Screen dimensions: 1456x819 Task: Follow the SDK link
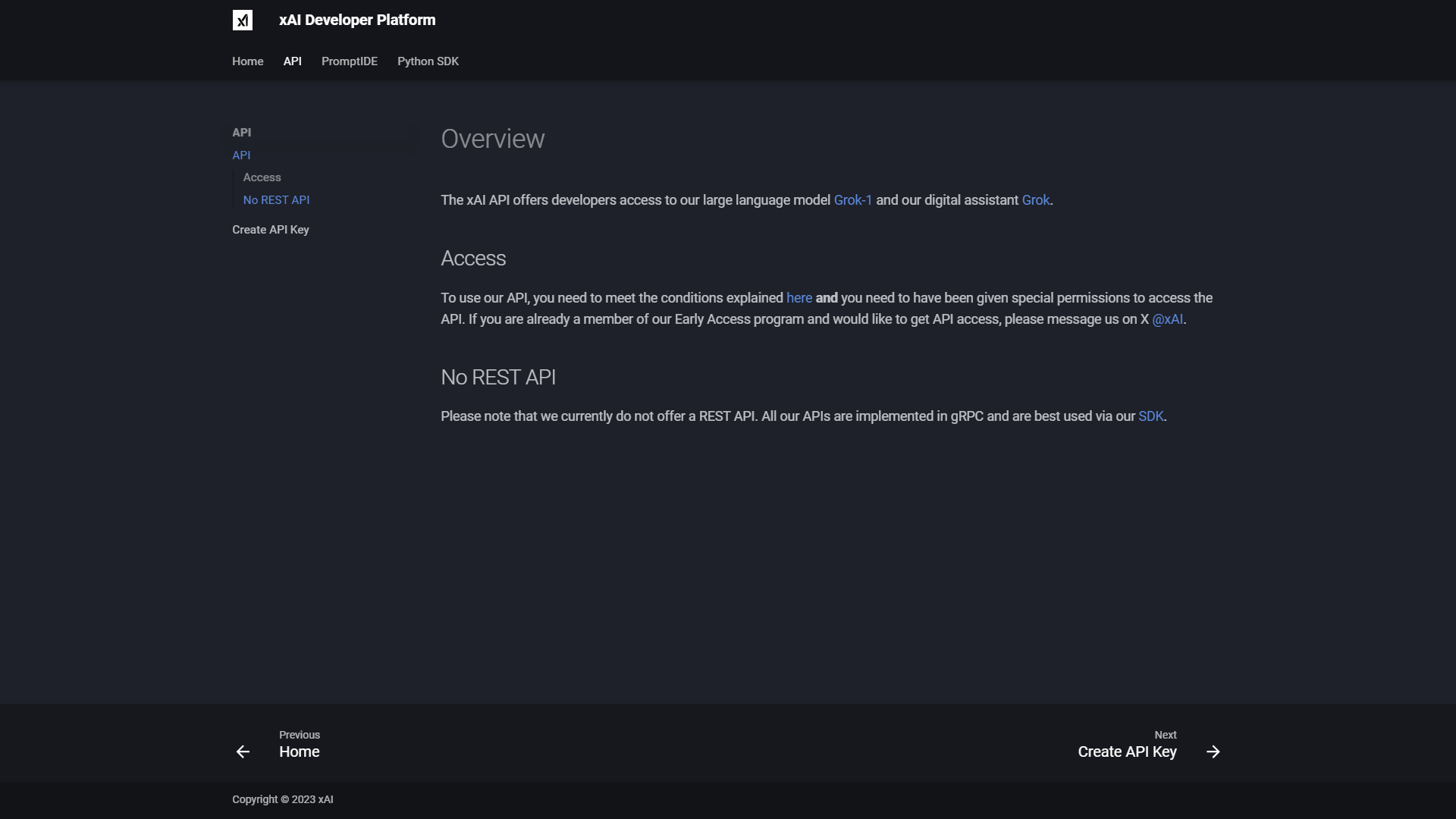[1151, 416]
